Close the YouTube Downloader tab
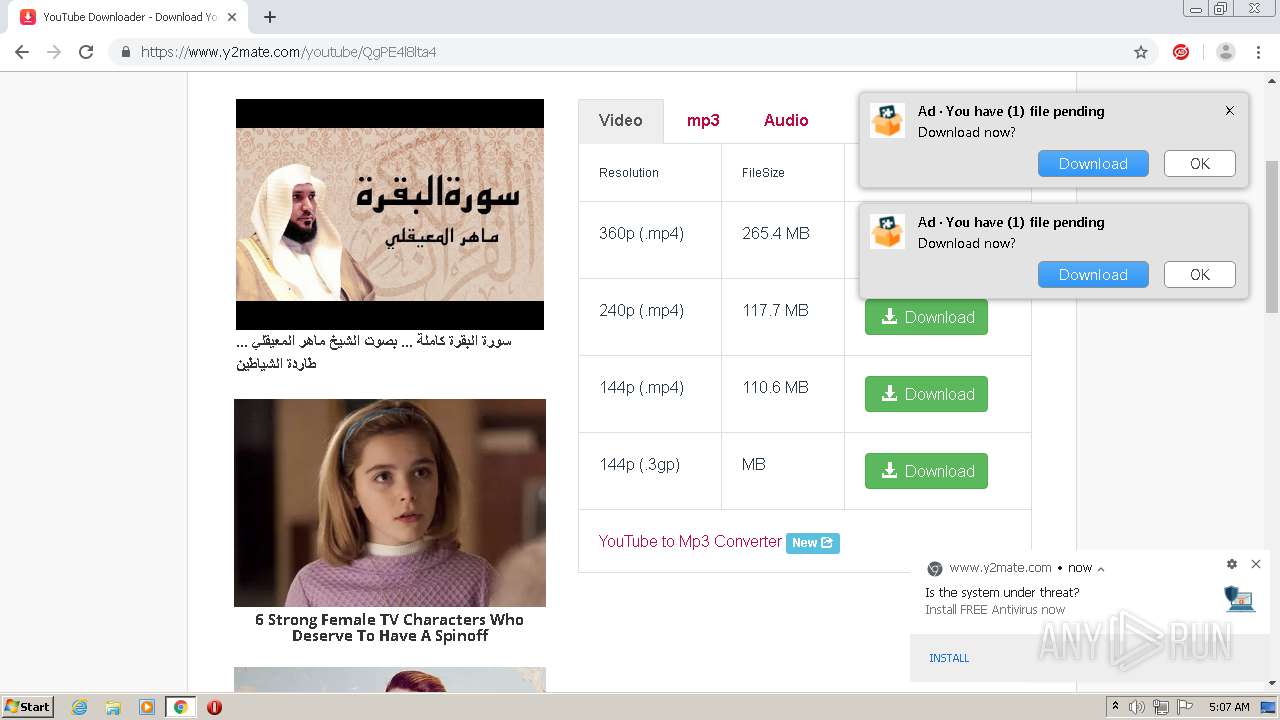The height and width of the screenshot is (720, 1280). pyautogui.click(x=232, y=17)
